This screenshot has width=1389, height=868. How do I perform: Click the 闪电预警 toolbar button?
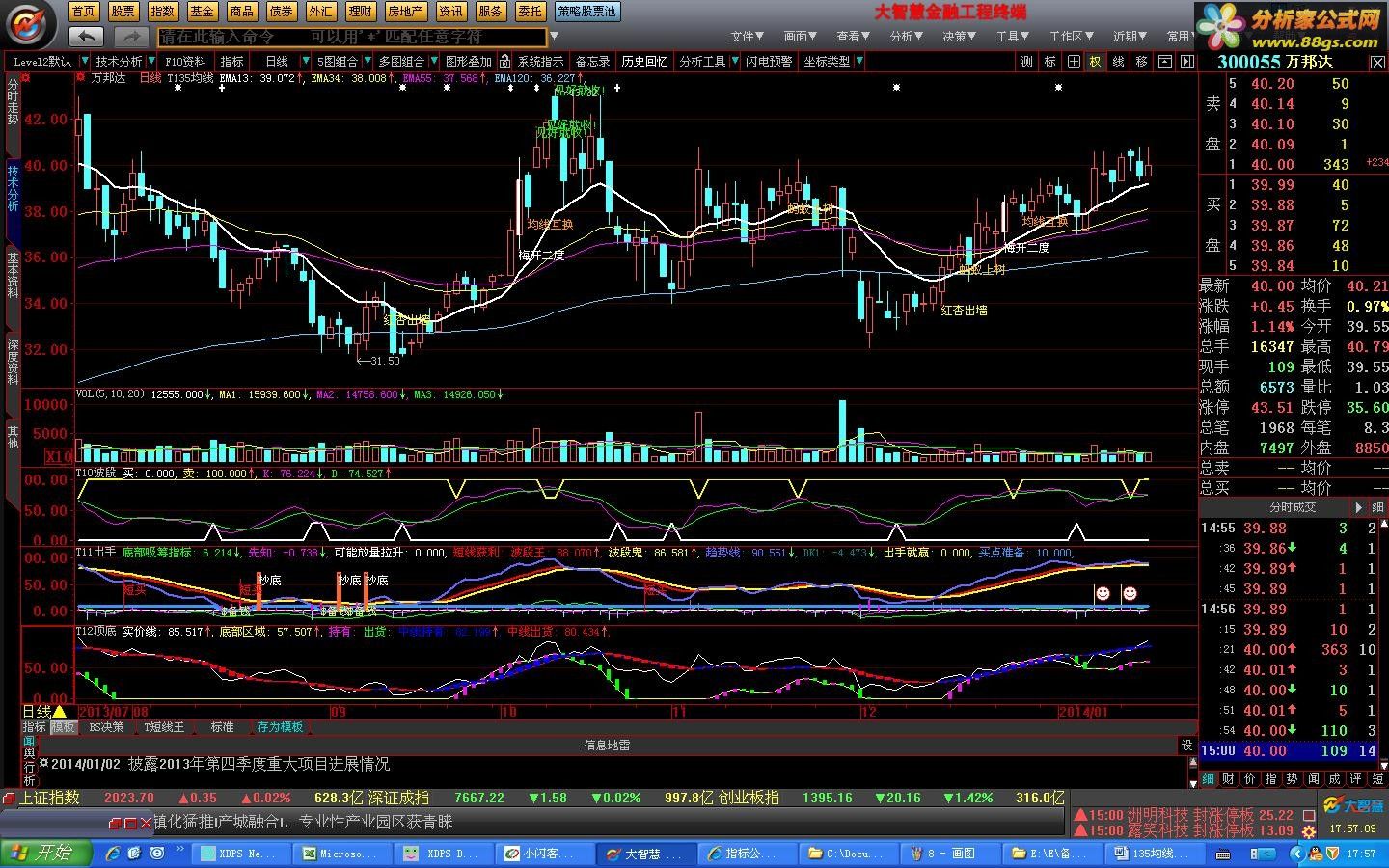(769, 61)
